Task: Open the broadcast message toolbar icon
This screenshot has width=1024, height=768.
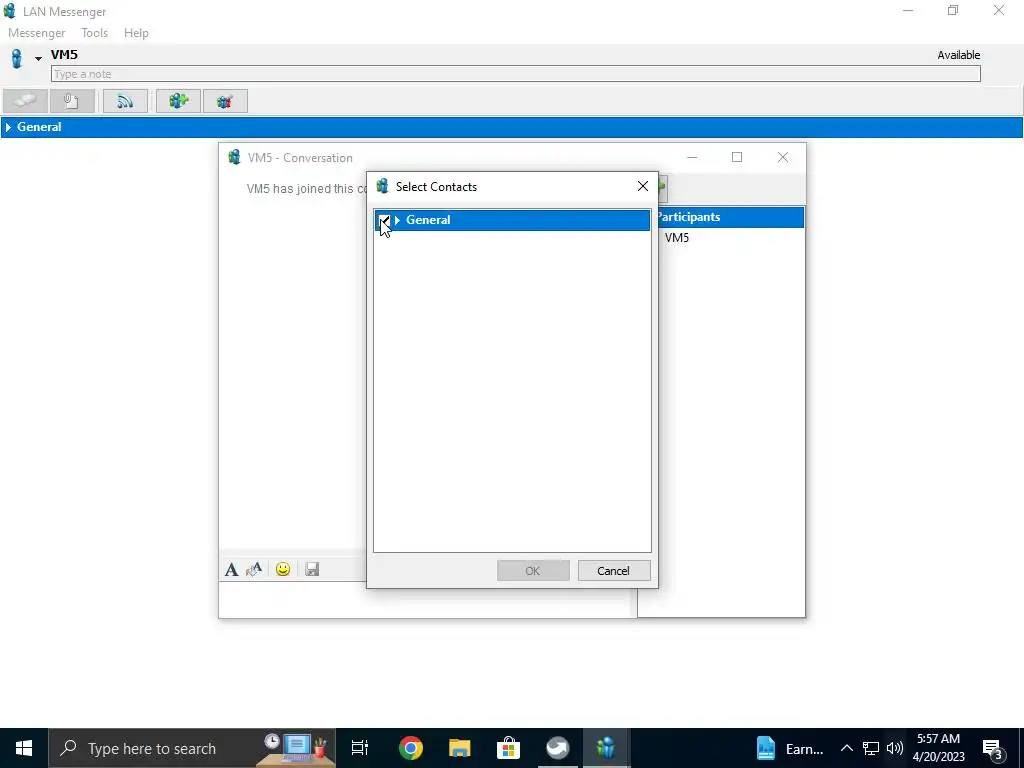Action: tap(125, 101)
